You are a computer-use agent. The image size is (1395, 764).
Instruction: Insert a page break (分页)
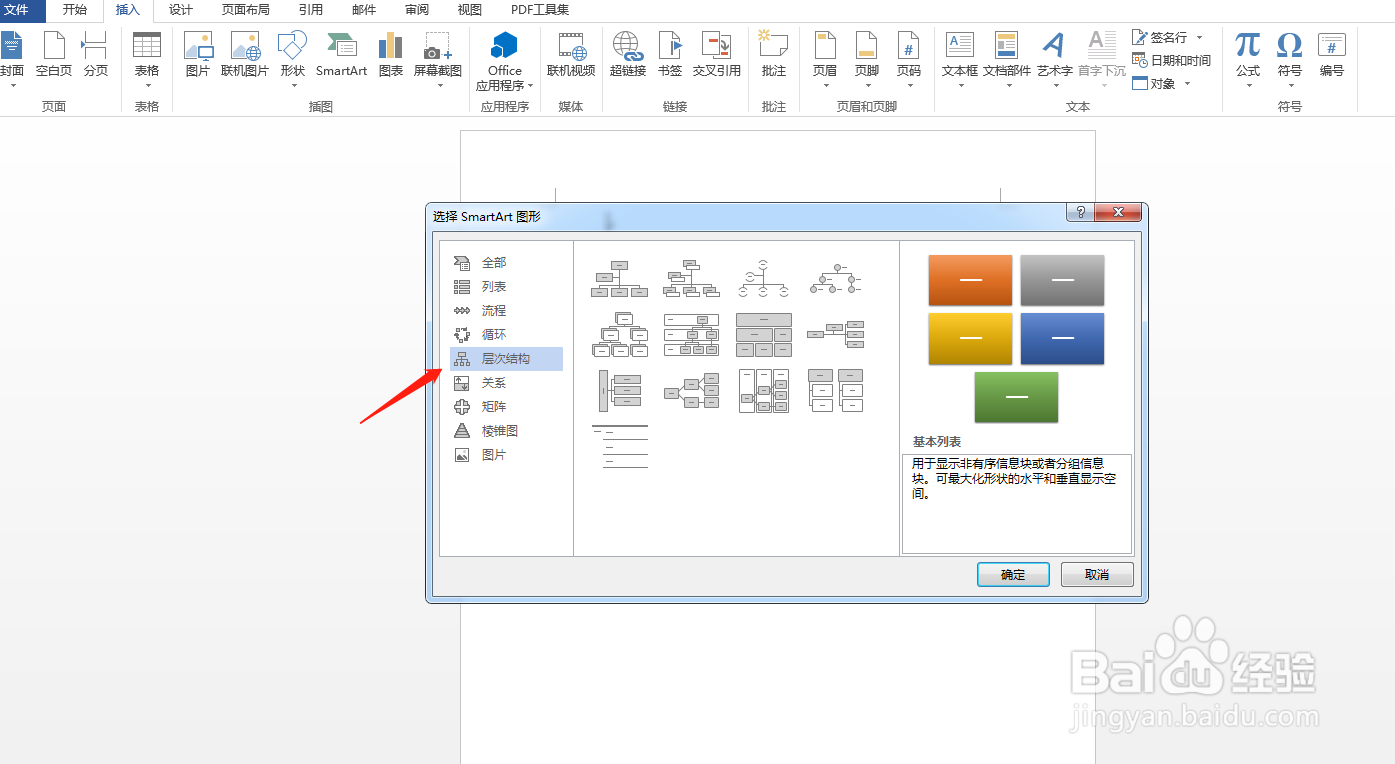tap(96, 56)
